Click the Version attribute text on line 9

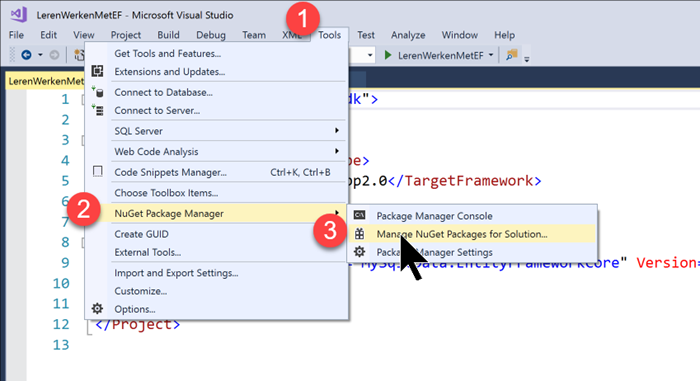click(668, 263)
